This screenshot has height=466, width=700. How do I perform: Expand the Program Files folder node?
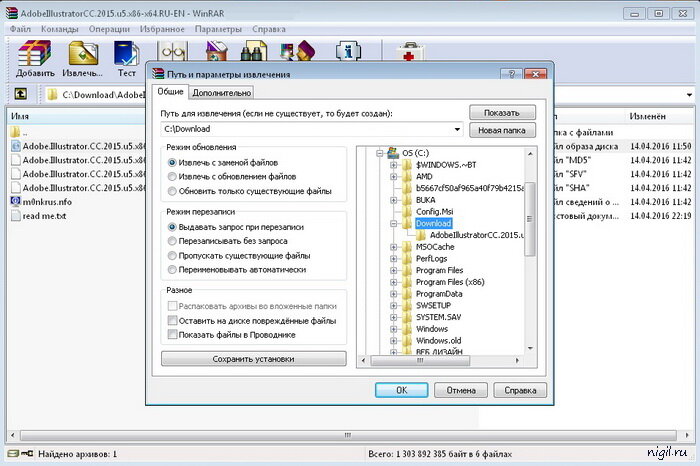[393, 270]
